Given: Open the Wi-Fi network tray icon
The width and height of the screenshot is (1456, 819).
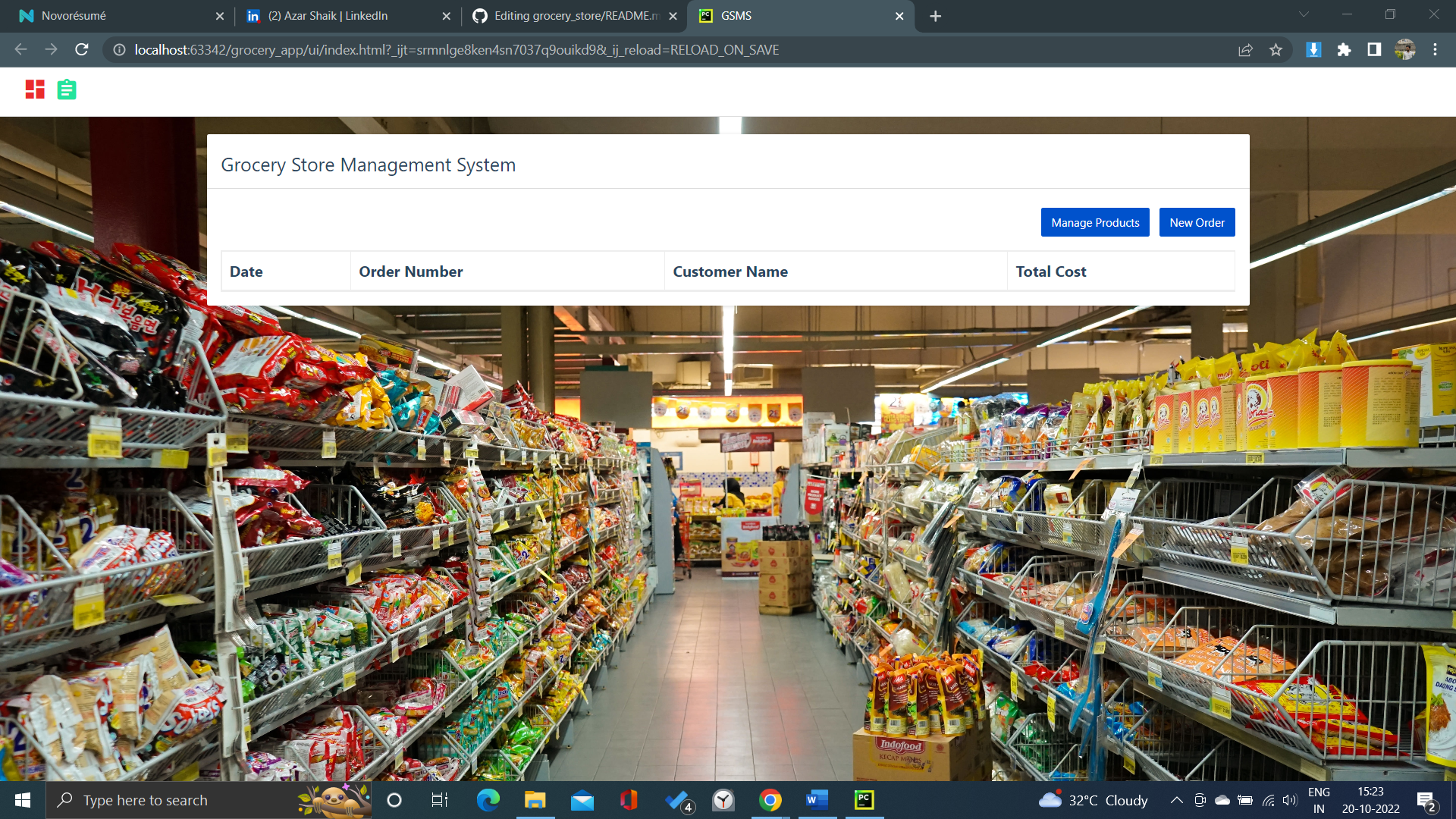Looking at the screenshot, I should (1268, 800).
